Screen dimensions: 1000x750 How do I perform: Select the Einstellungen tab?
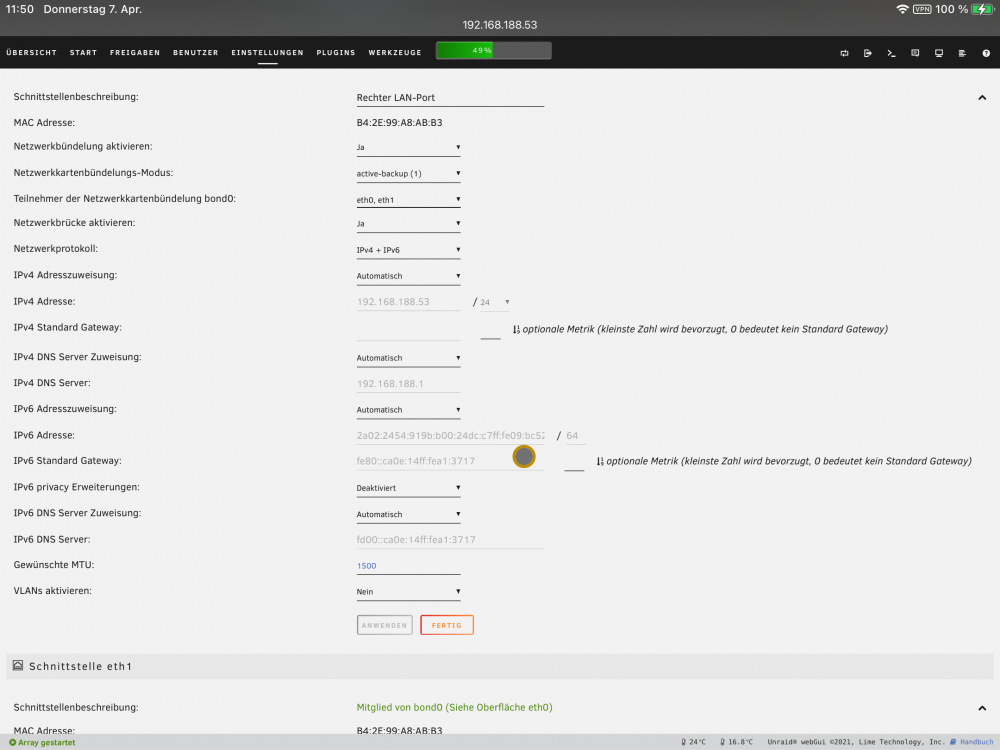[x=267, y=53]
